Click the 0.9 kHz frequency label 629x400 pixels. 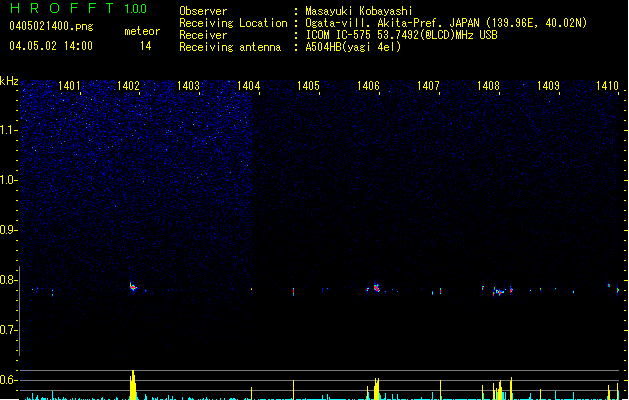click(8, 230)
